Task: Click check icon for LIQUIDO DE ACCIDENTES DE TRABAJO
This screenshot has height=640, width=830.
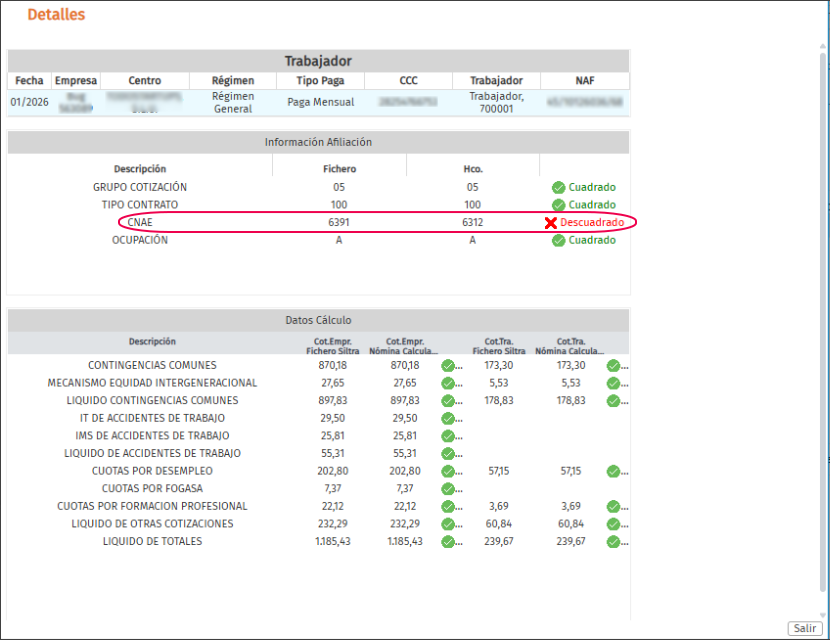Action: [x=448, y=454]
